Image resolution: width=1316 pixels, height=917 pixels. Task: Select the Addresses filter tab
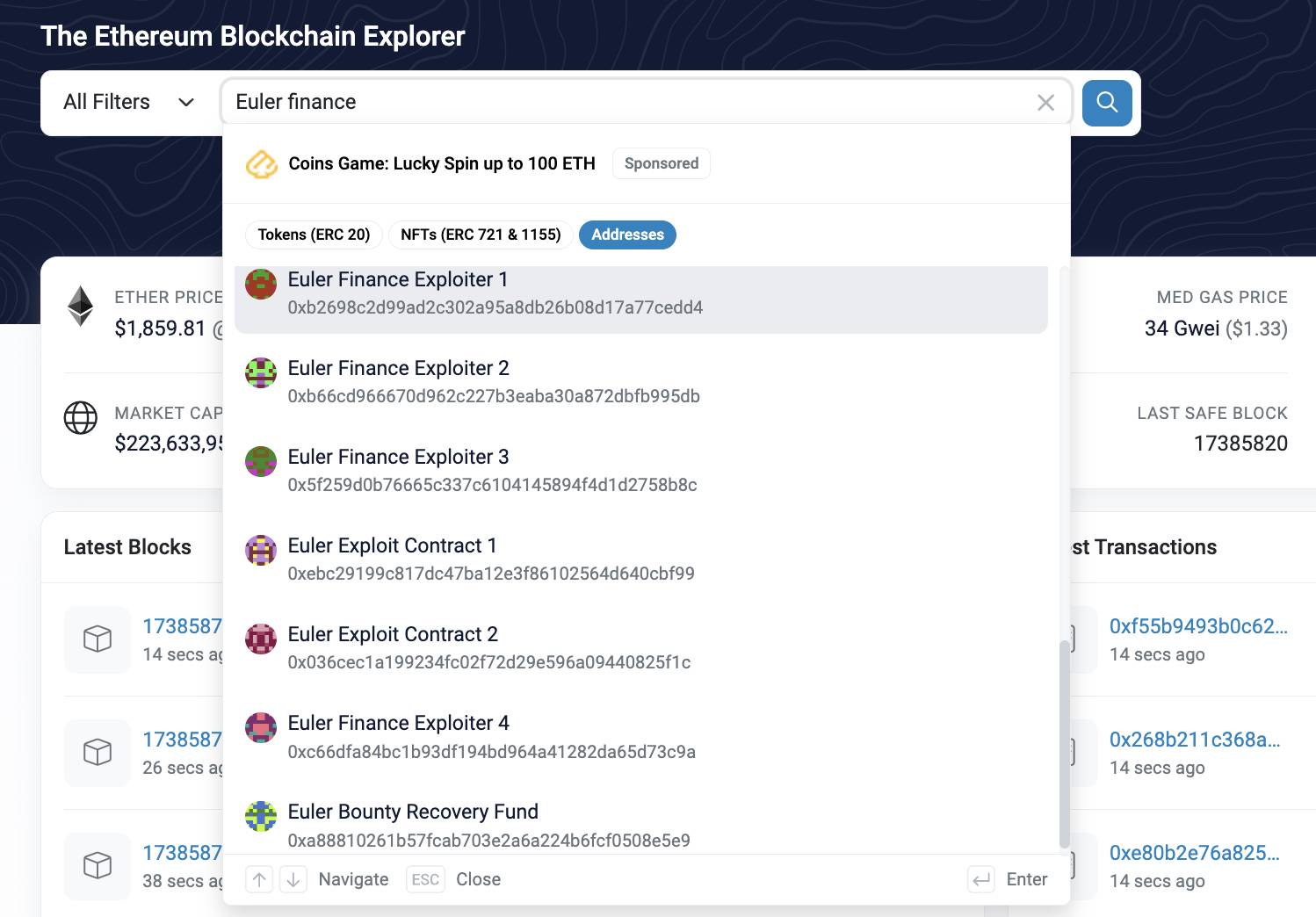[627, 235]
